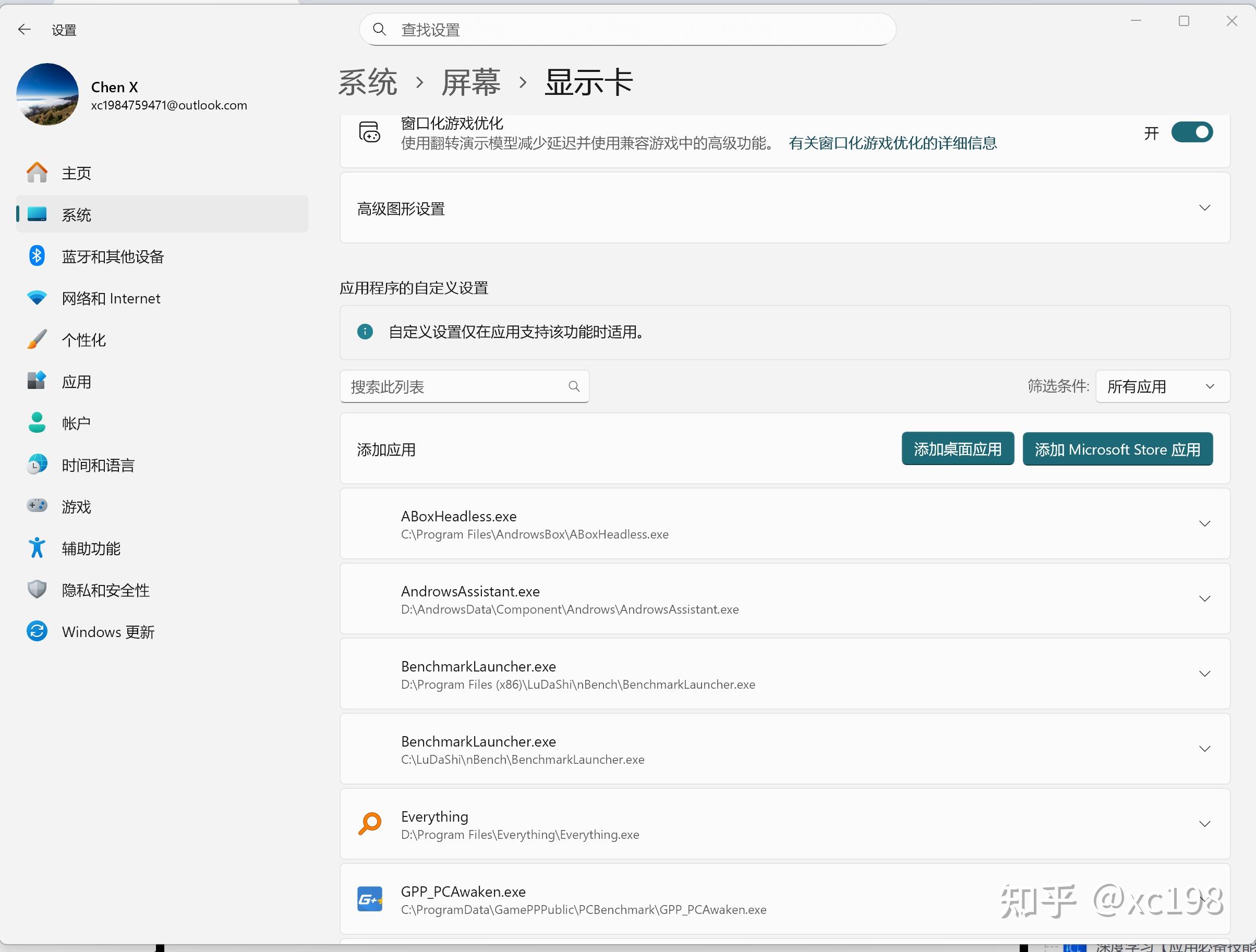Open 游戏 in the sidebar
The image size is (1256, 952).
tap(76, 506)
